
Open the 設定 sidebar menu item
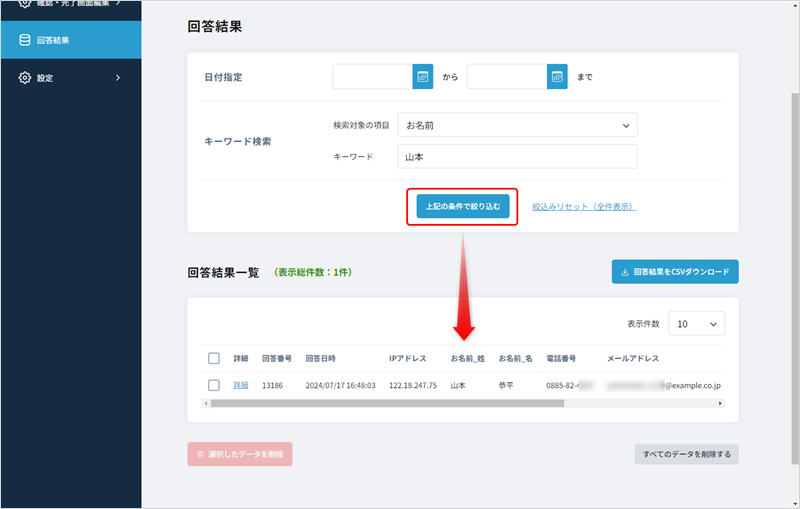pyautogui.click(x=71, y=78)
